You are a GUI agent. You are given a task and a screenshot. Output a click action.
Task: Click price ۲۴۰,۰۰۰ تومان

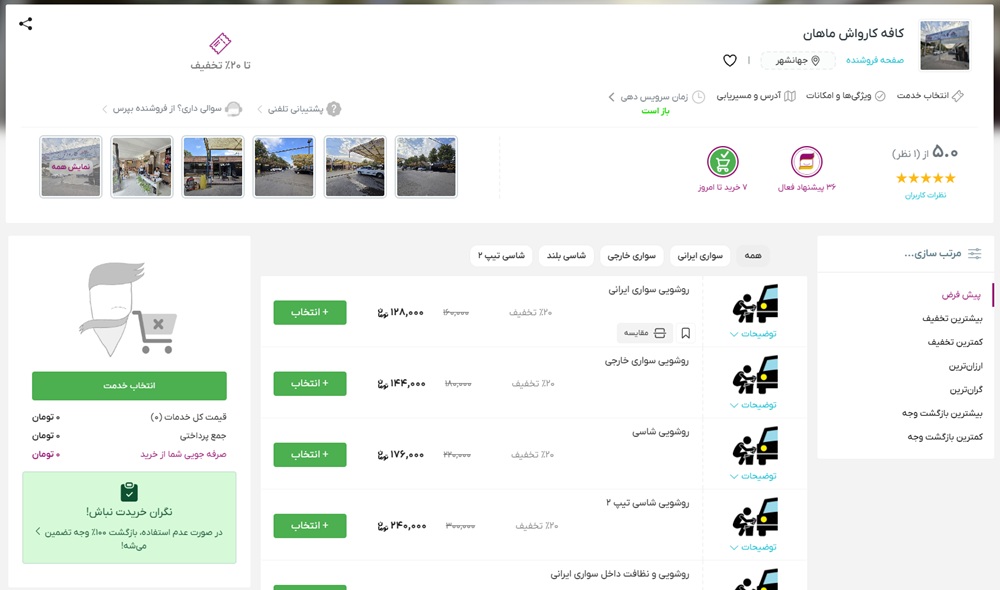[x=401, y=526]
